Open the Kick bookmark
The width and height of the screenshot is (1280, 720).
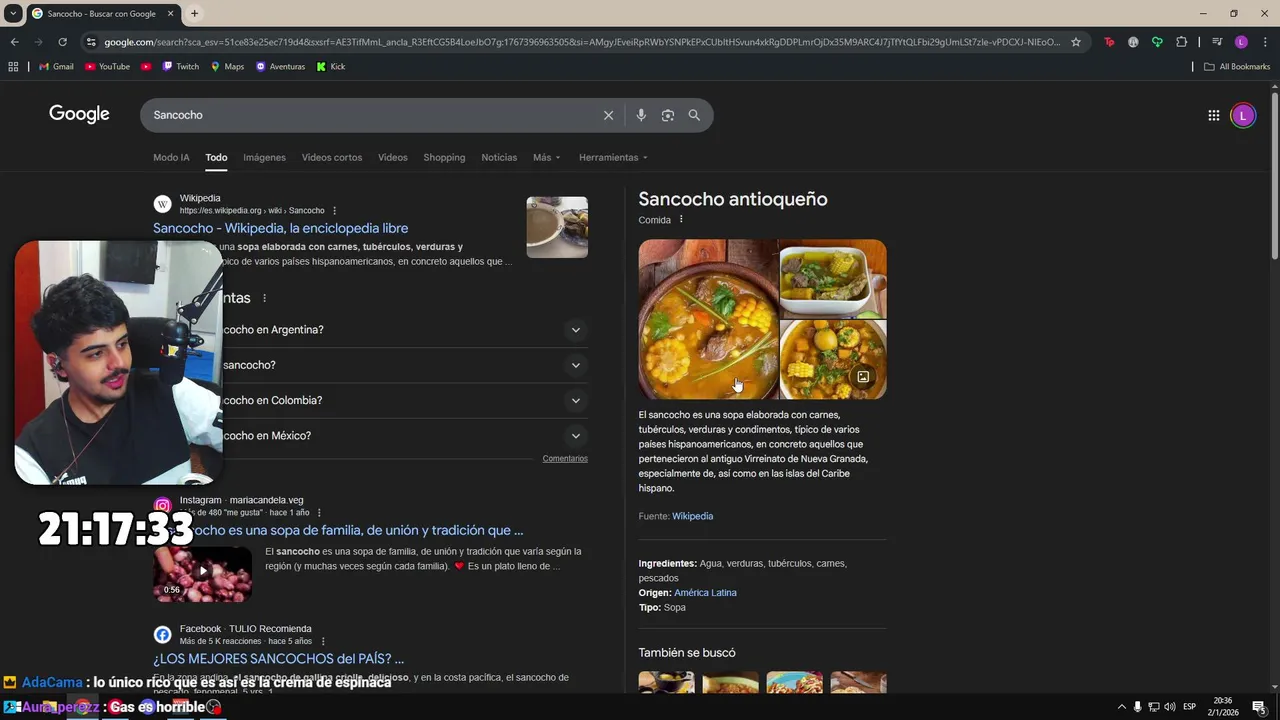(331, 67)
